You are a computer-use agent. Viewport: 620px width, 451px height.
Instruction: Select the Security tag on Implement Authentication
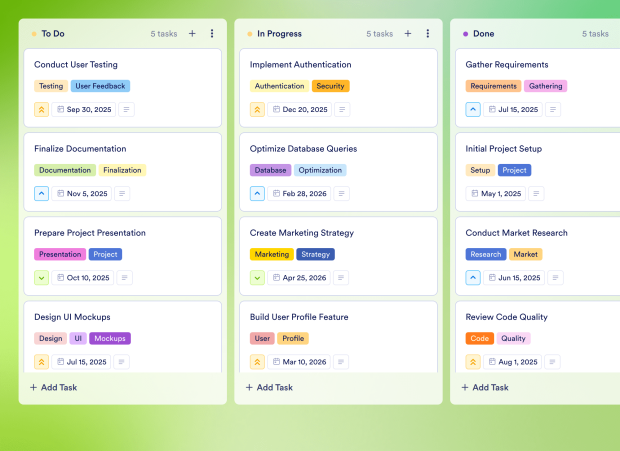pos(330,86)
